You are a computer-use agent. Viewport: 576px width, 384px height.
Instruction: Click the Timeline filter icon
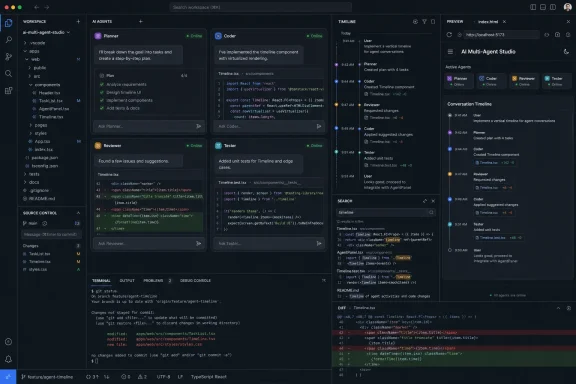[424, 22]
